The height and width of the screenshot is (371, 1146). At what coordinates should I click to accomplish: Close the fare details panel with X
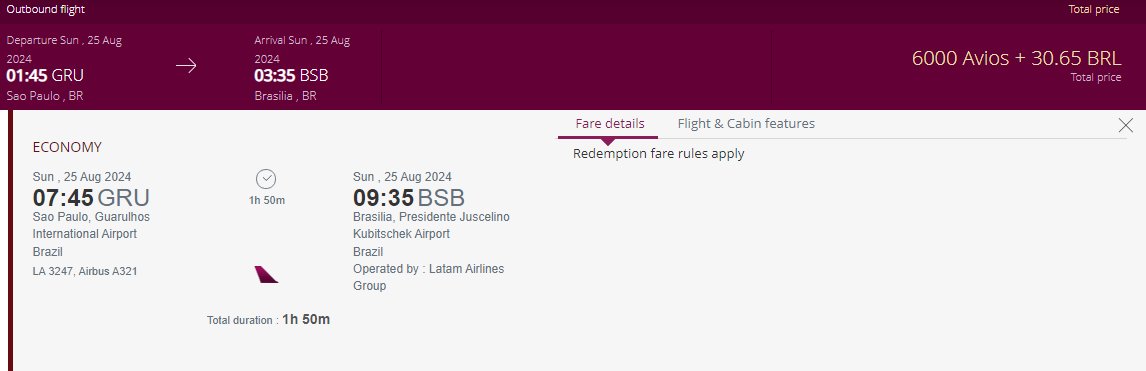coord(1126,125)
